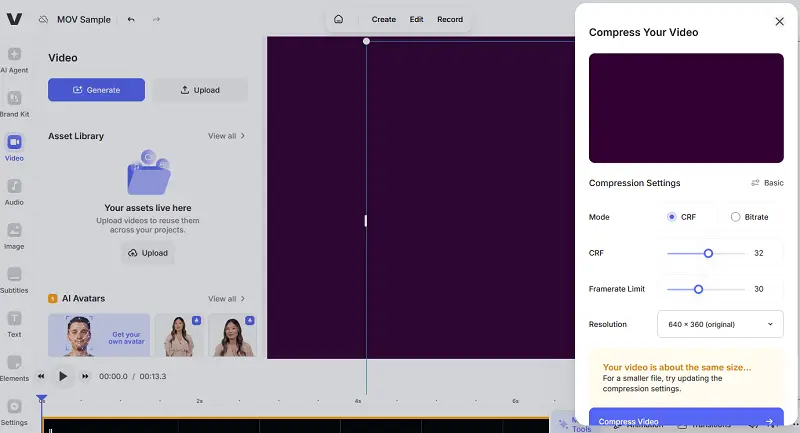This screenshot has width=800, height=433.
Task: Skip forward in the timeline
Action: point(85,376)
